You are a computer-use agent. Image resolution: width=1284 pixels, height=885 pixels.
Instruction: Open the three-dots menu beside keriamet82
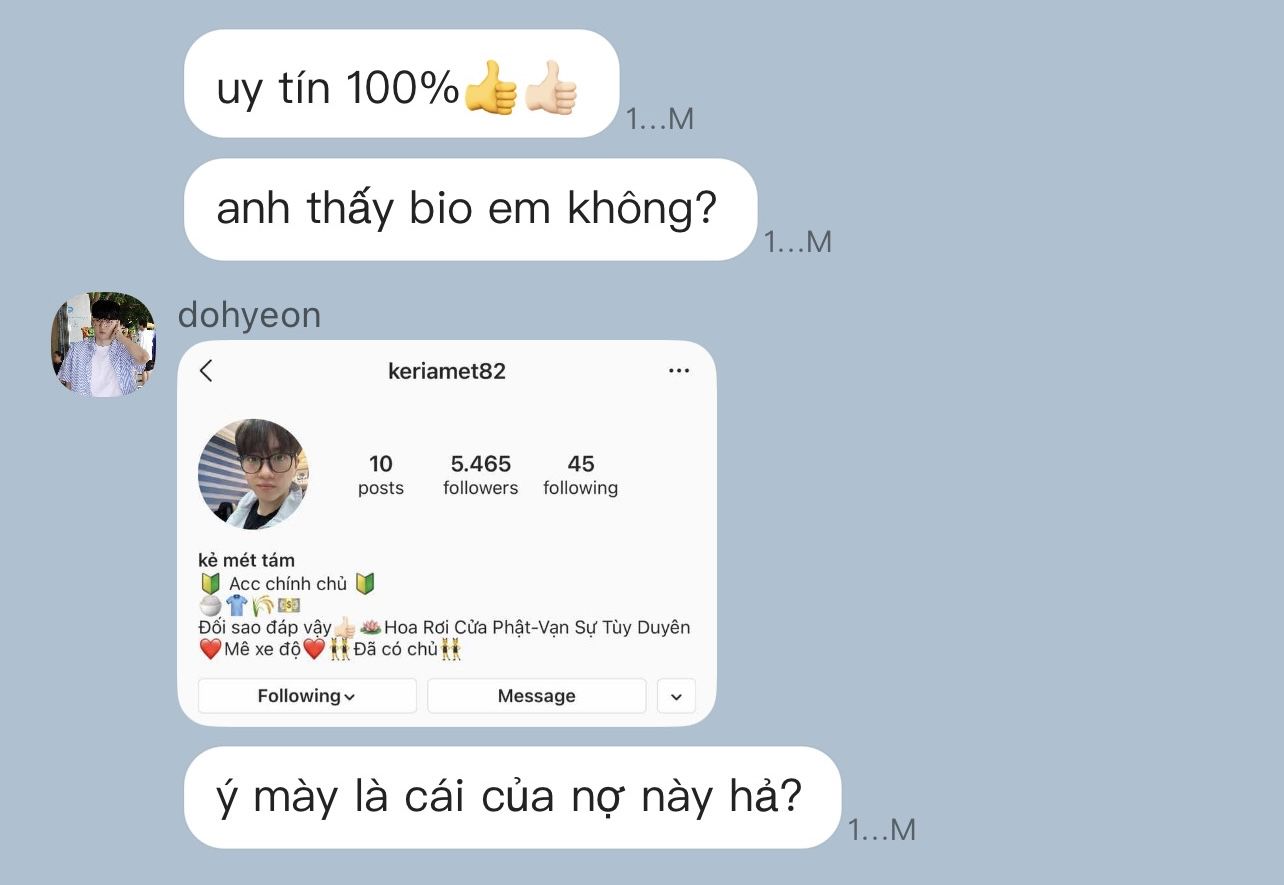click(679, 371)
